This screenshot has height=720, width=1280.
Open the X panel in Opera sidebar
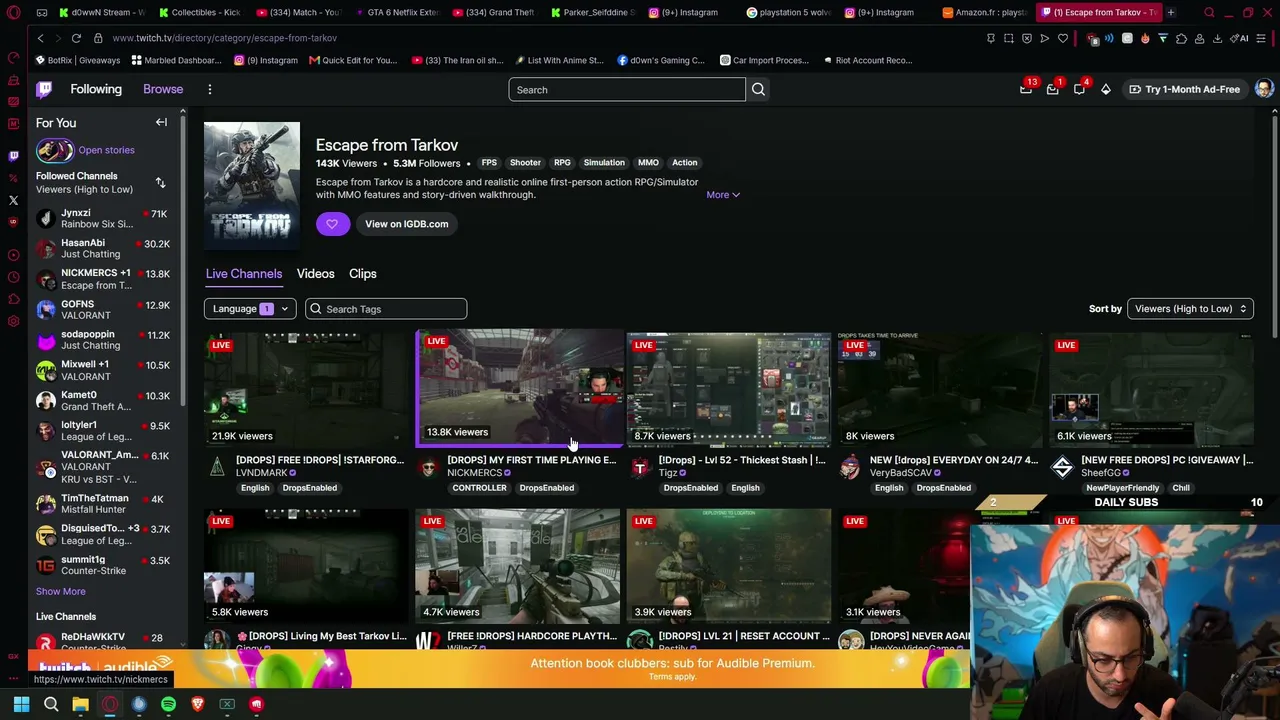[x=13, y=201]
